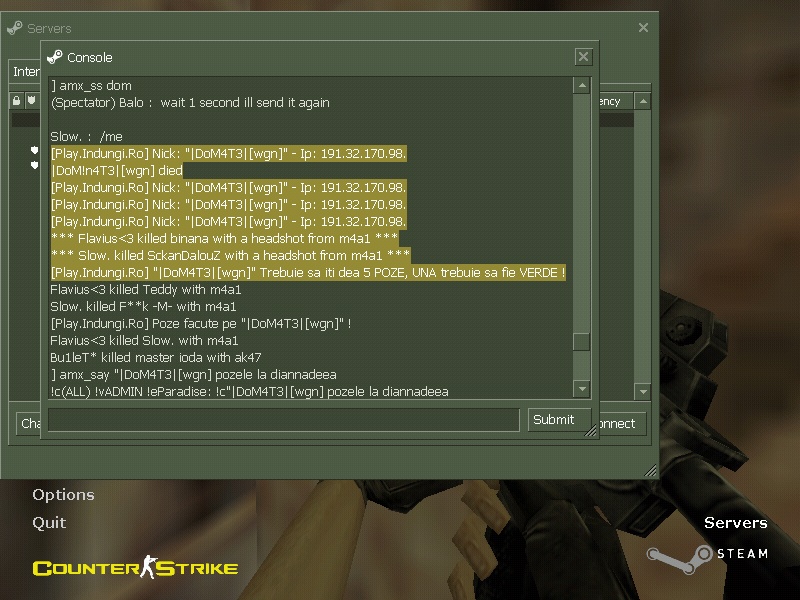Click the Counter-Strike logo
This screenshot has height=600, width=800.
(x=135, y=568)
